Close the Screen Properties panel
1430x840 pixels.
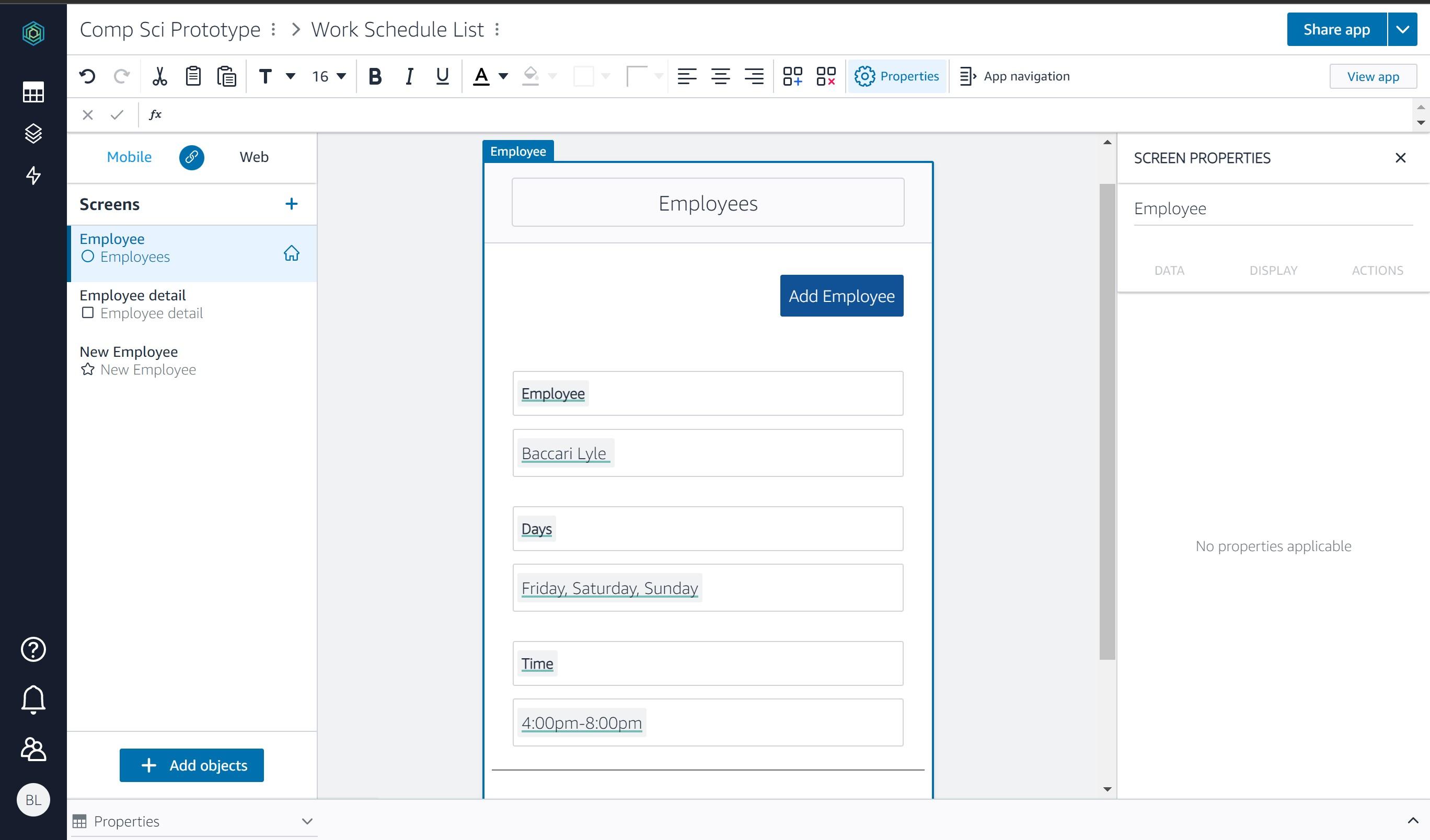coord(1401,158)
